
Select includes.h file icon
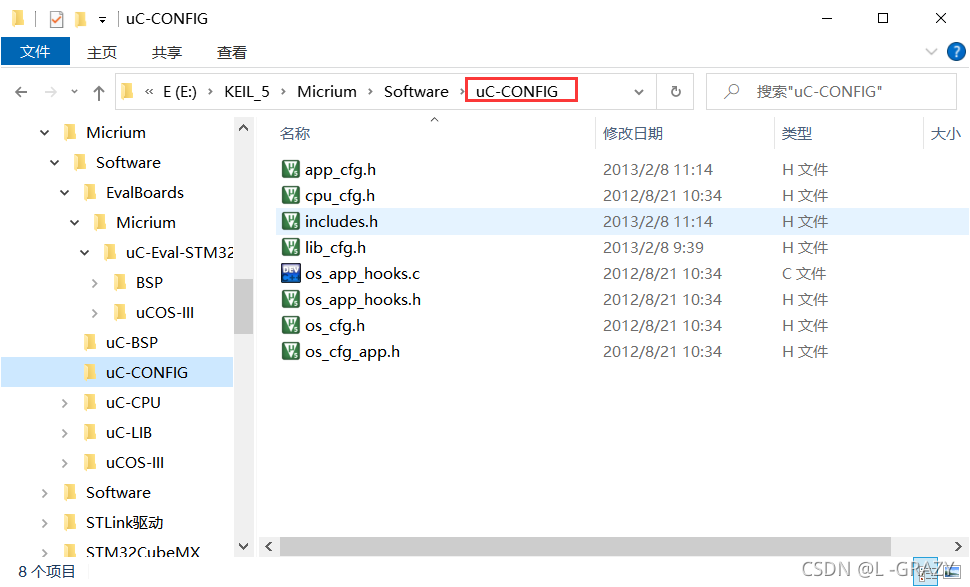(x=291, y=221)
